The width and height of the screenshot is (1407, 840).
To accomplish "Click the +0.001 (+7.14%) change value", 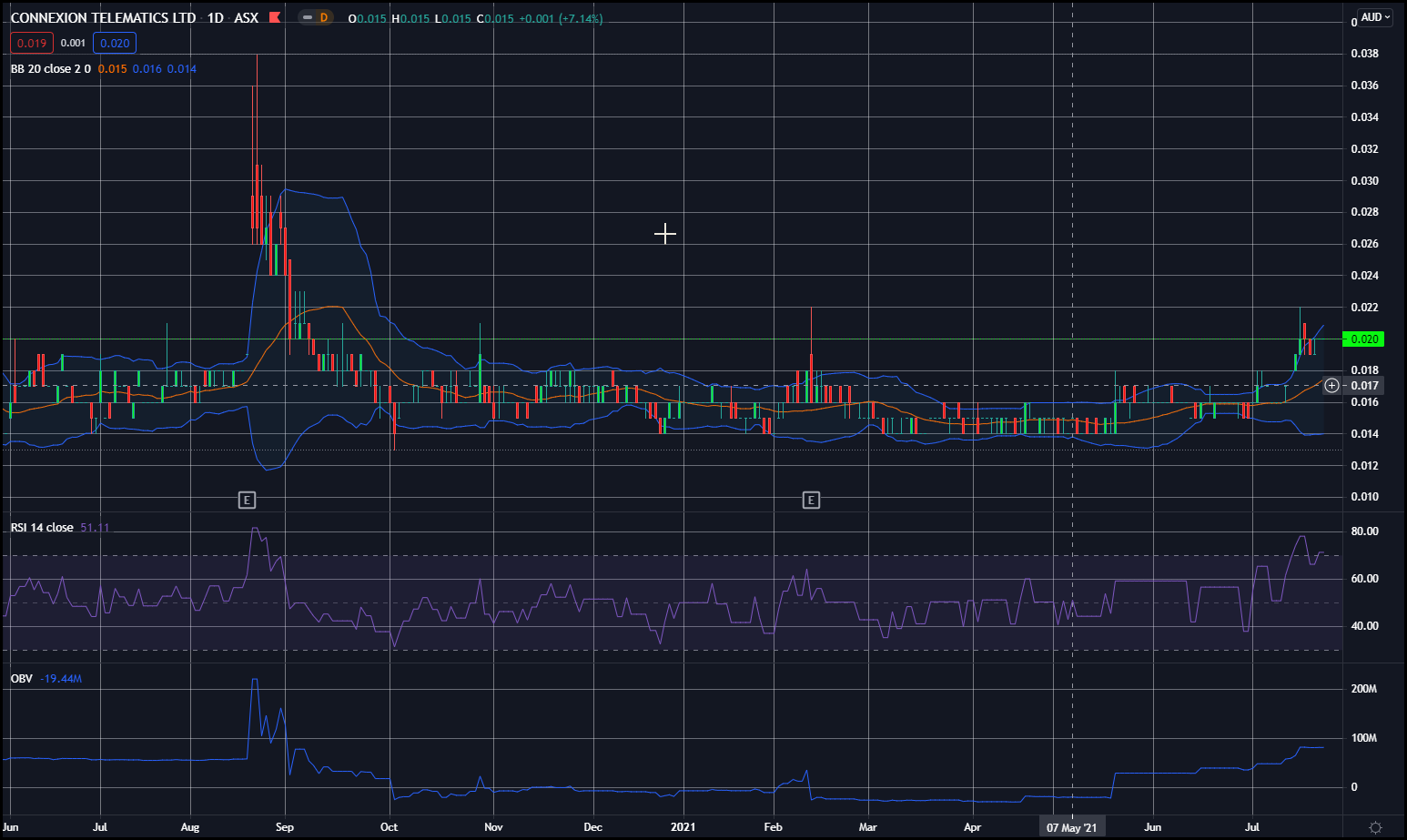I will tap(561, 18).
